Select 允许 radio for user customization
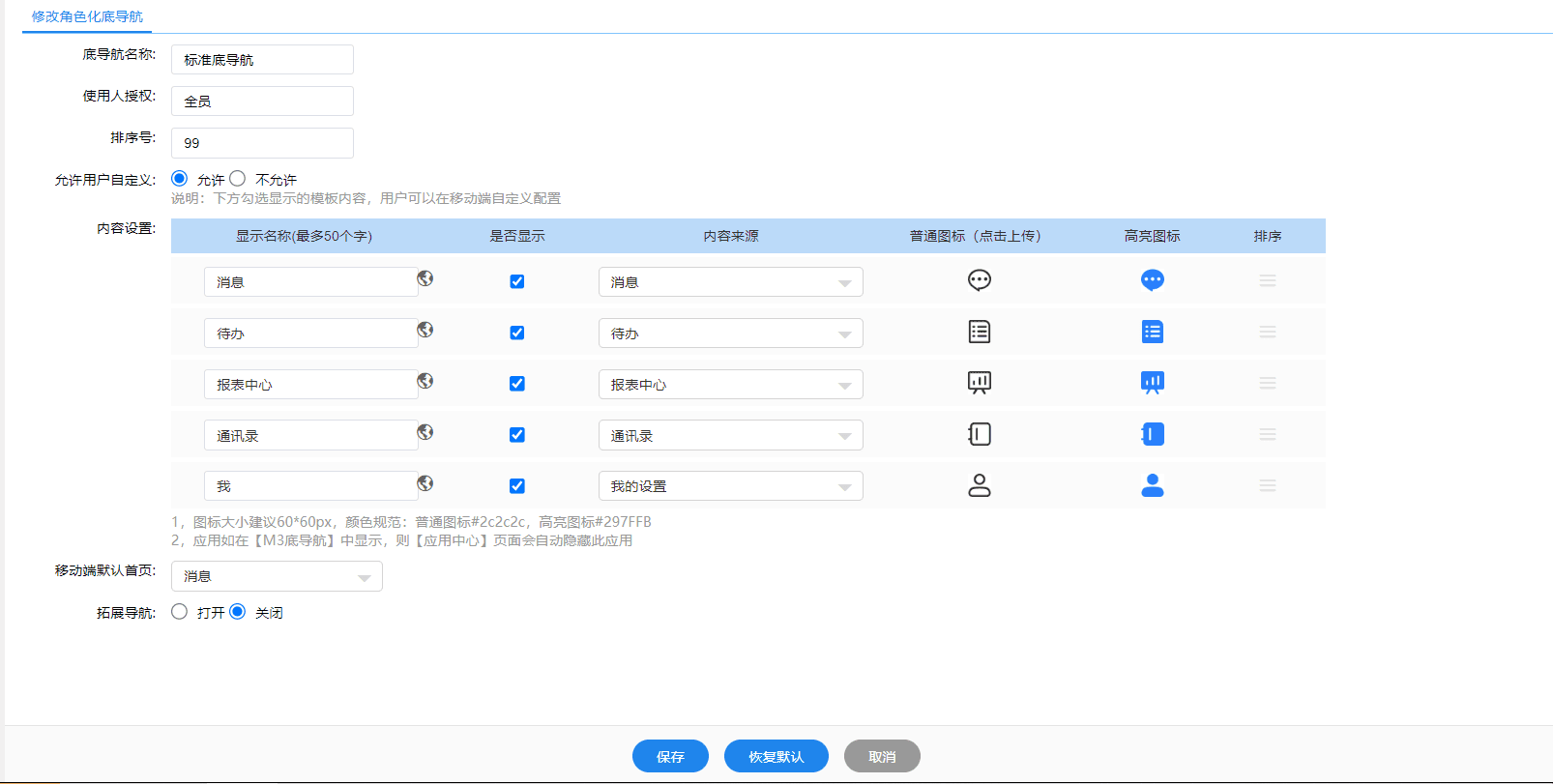Screen dimensions: 1553x784 [179, 179]
